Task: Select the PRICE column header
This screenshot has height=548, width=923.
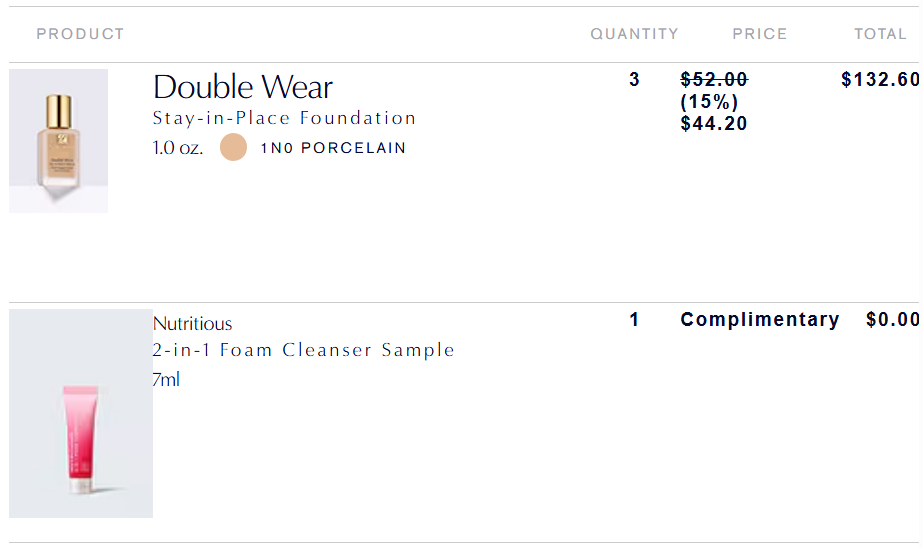Action: [759, 34]
